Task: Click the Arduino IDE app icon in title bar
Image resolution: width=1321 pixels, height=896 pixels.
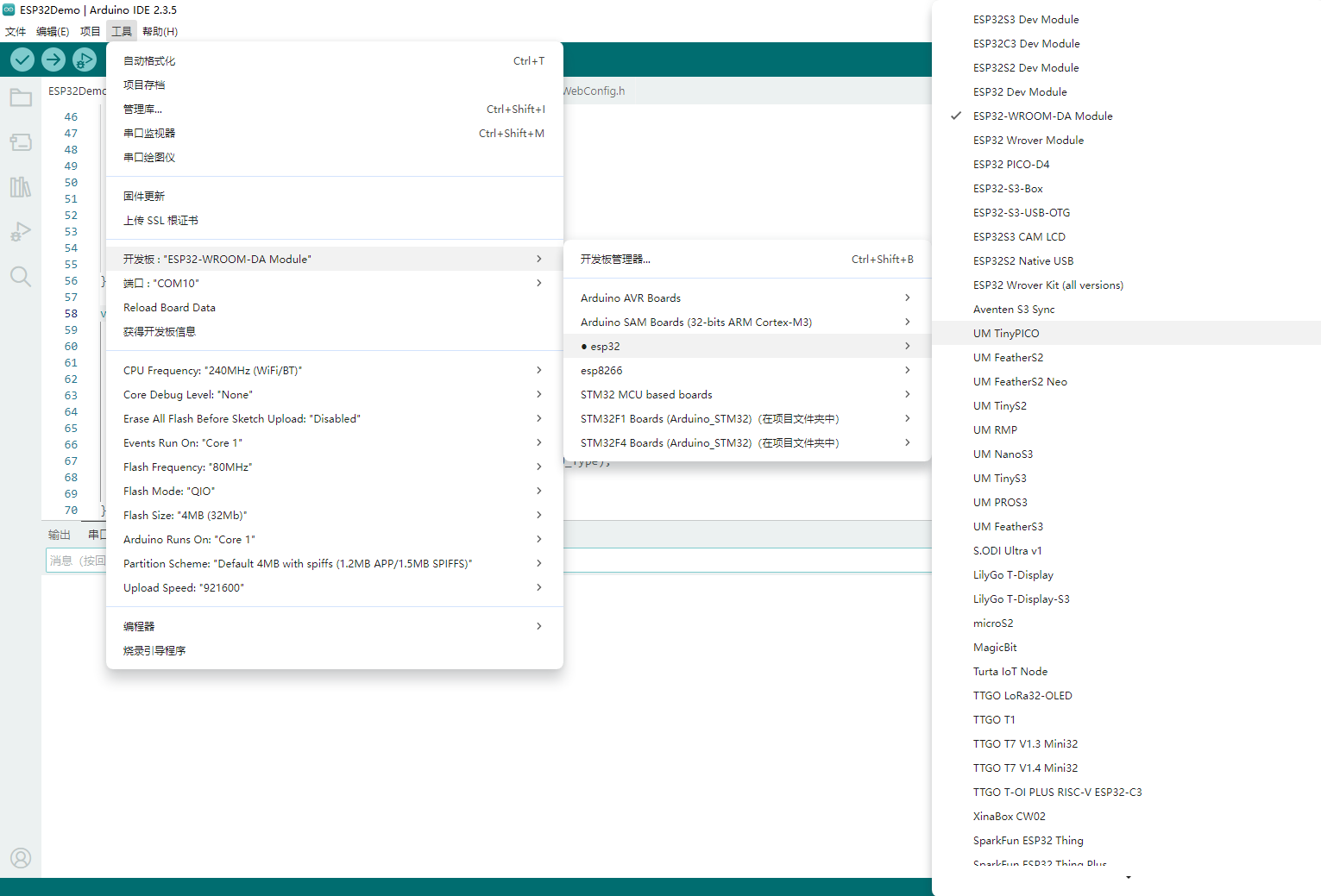Action: coord(9,9)
